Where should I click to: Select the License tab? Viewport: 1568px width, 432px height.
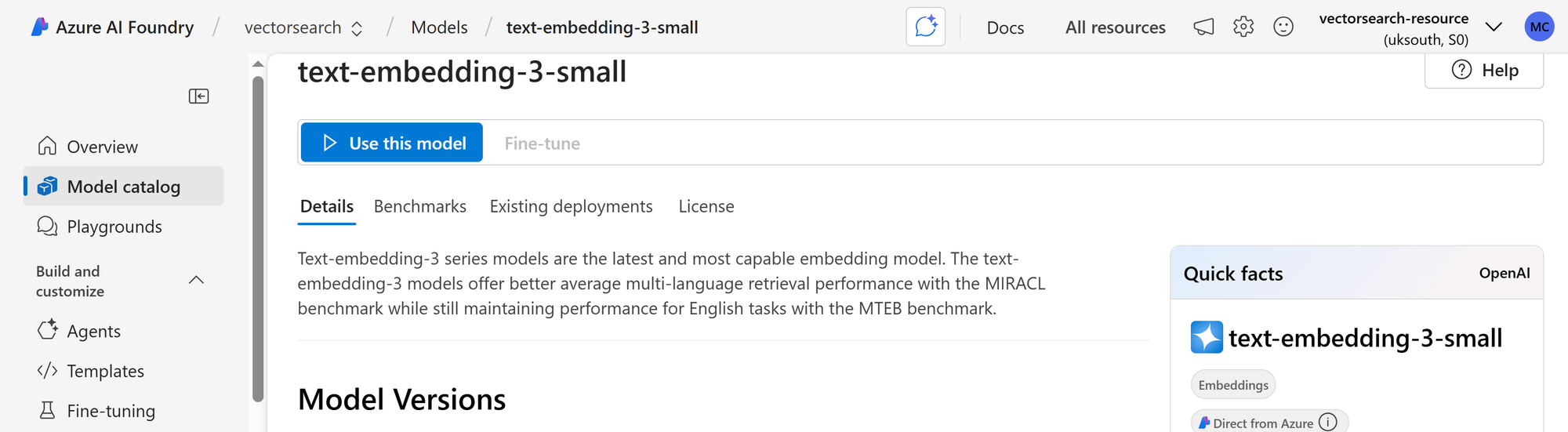pyautogui.click(x=706, y=206)
